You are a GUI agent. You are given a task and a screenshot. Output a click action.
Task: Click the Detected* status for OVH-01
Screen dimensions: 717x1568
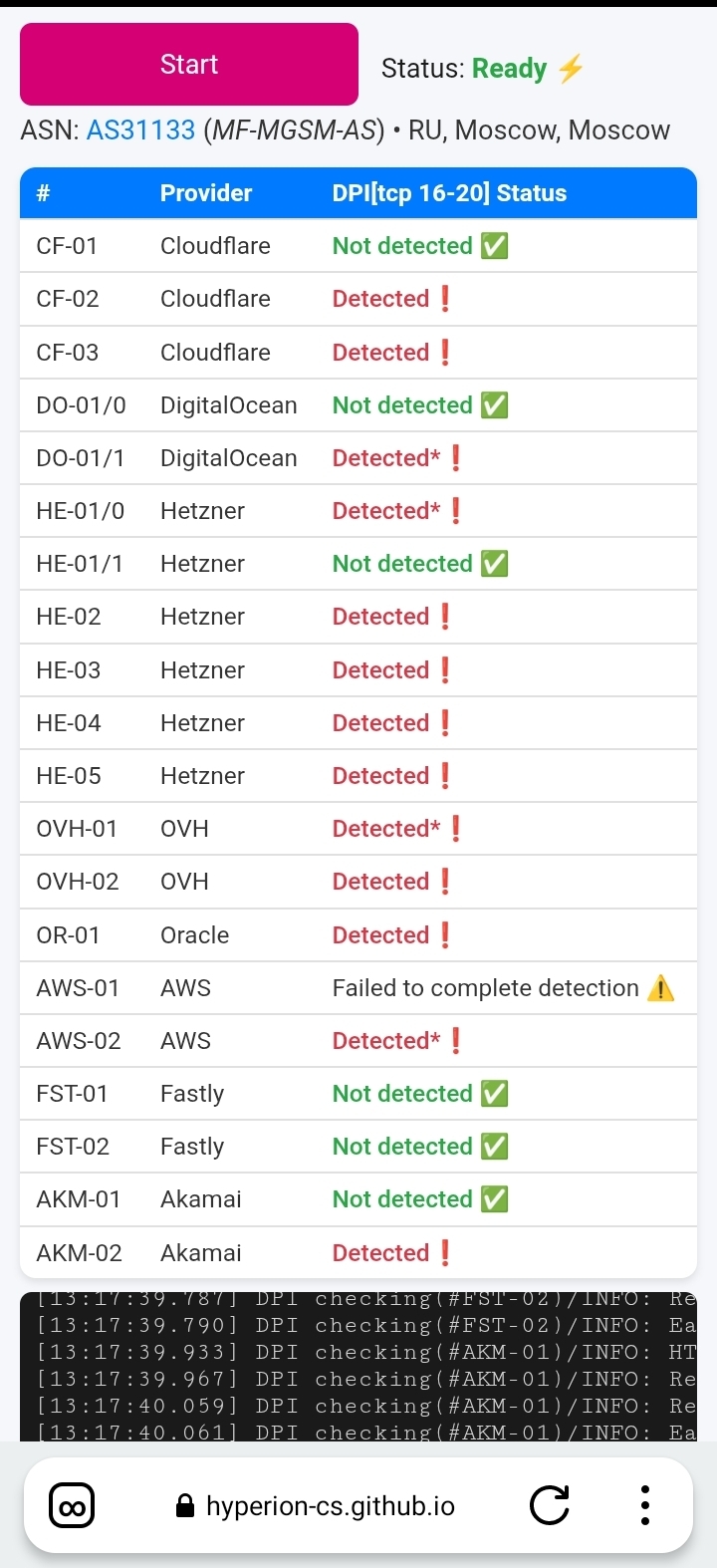(x=386, y=829)
